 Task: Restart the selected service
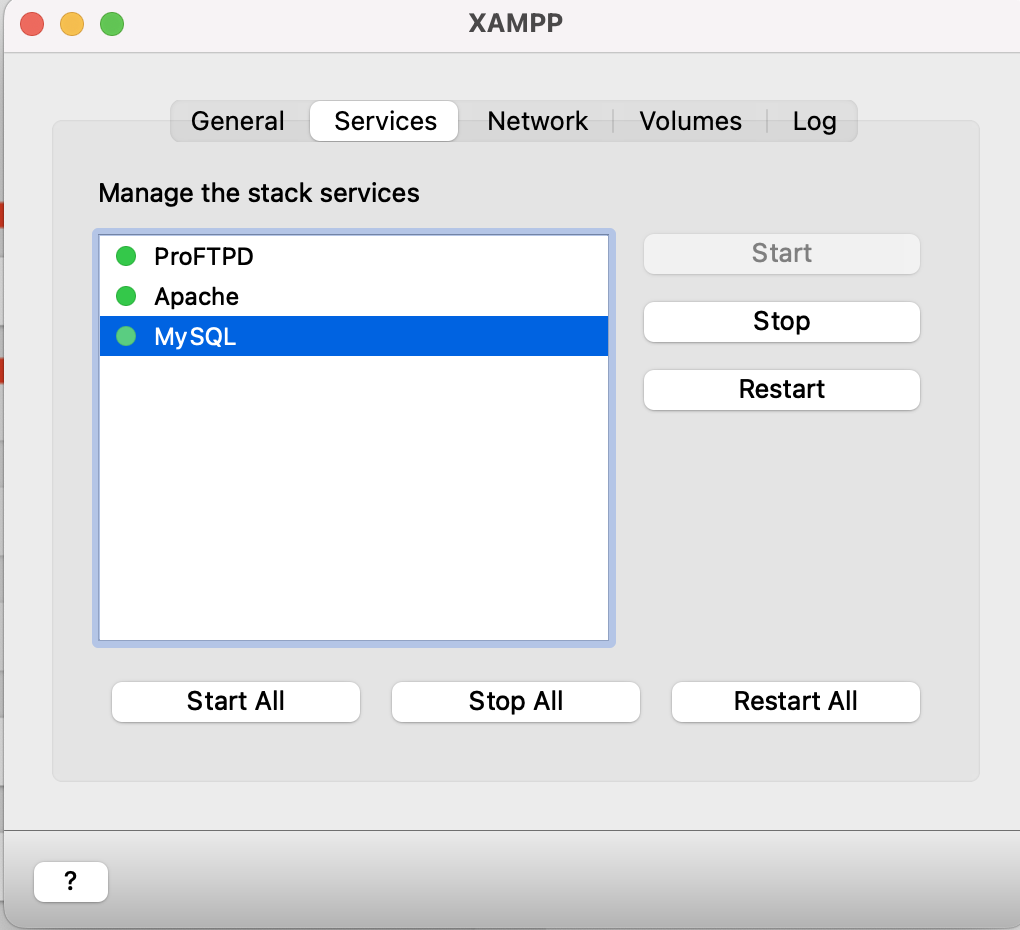tap(782, 390)
